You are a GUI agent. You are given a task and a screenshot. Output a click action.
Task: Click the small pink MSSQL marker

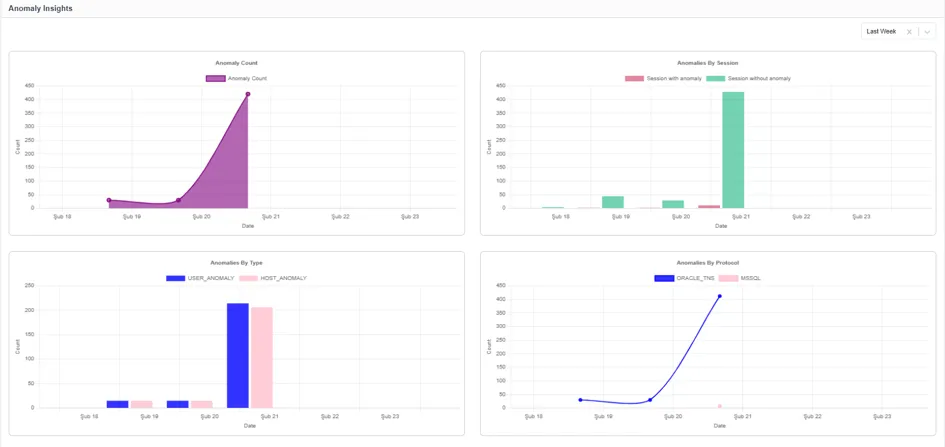(x=720, y=406)
